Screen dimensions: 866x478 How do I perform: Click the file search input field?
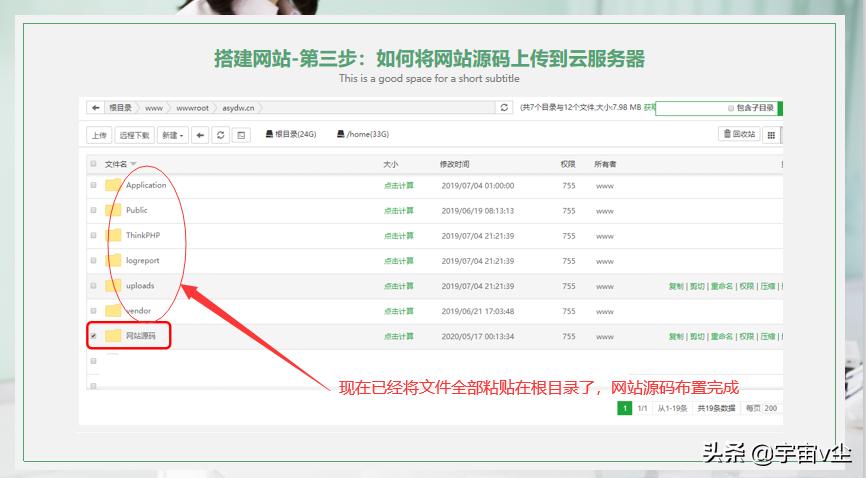(716, 108)
